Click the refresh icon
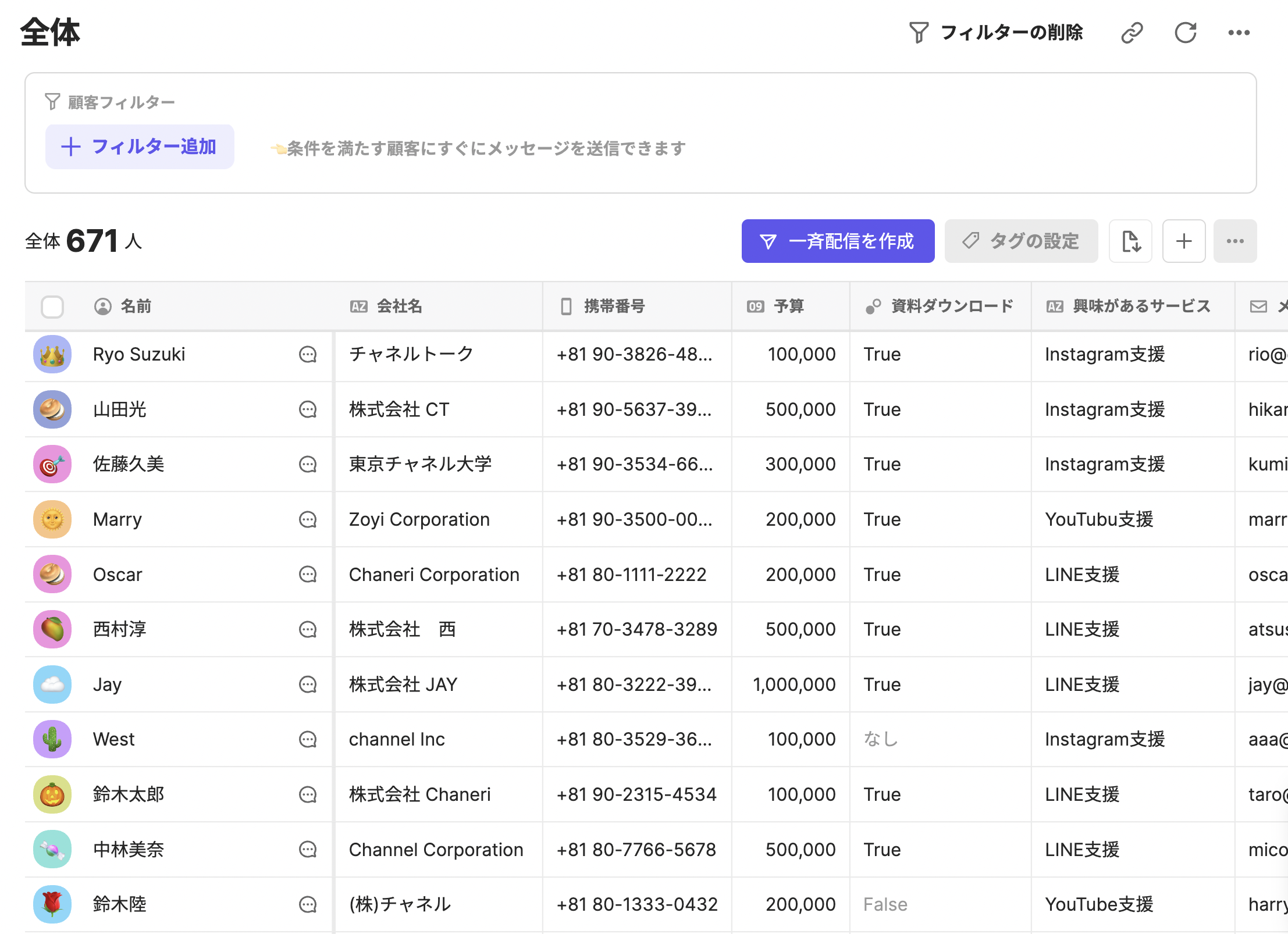Screen dimensions: 1288x934 tap(1185, 33)
